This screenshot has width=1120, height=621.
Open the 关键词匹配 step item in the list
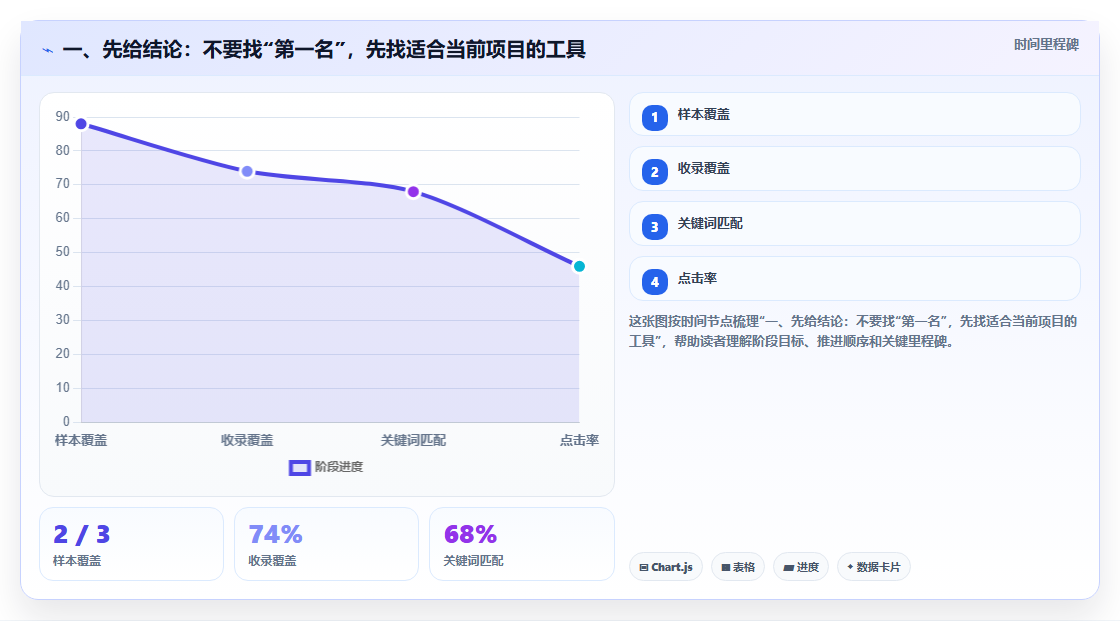pos(854,224)
